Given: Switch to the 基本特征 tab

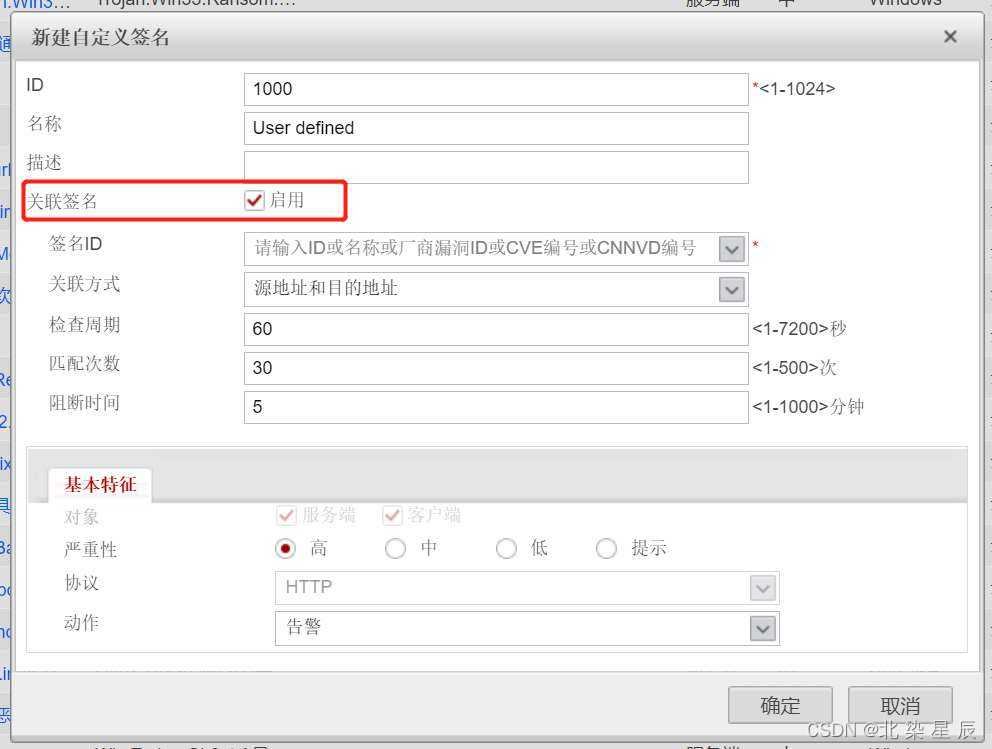Looking at the screenshot, I should coord(100,484).
